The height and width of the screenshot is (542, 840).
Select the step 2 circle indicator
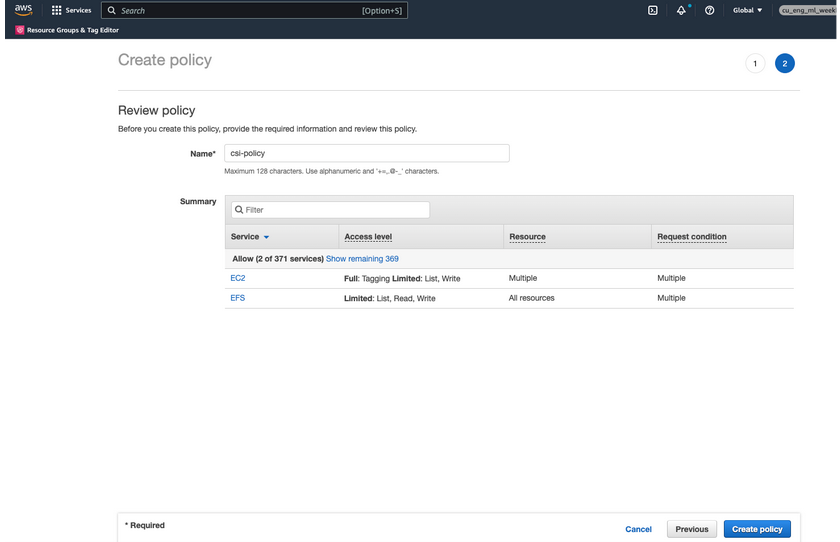pos(785,63)
